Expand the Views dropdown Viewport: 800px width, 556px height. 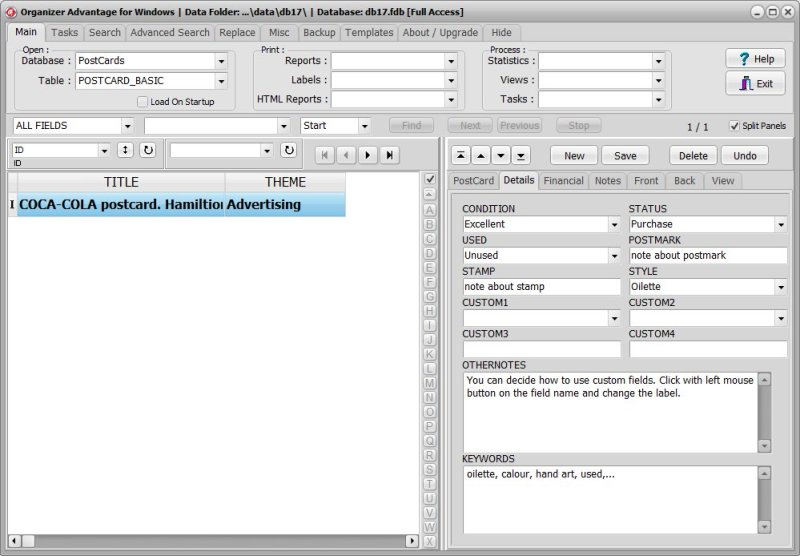coord(658,80)
